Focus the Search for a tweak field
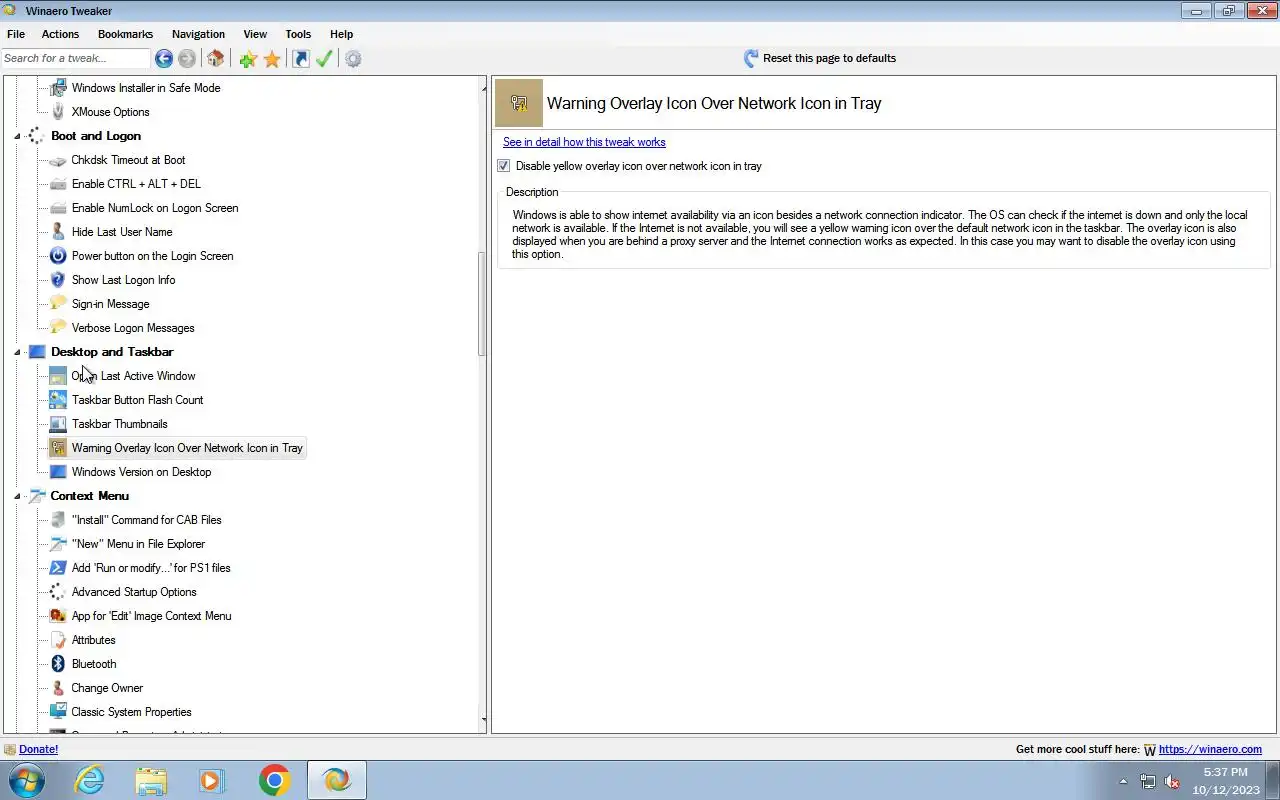Image resolution: width=1280 pixels, height=800 pixels. click(x=76, y=59)
